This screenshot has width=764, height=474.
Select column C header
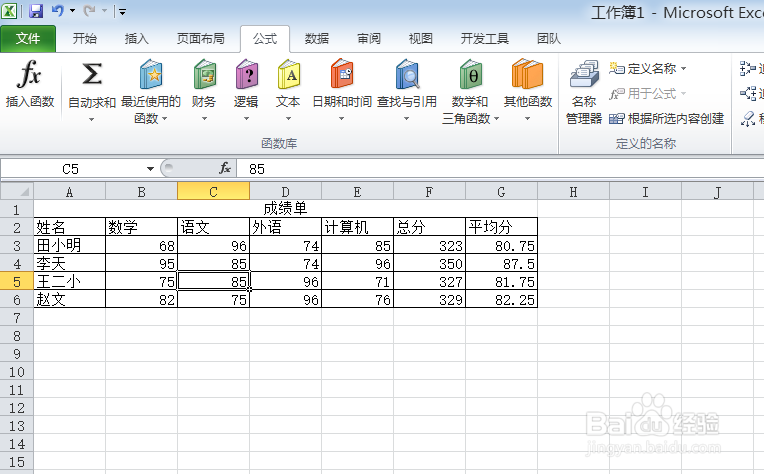pyautogui.click(x=213, y=191)
